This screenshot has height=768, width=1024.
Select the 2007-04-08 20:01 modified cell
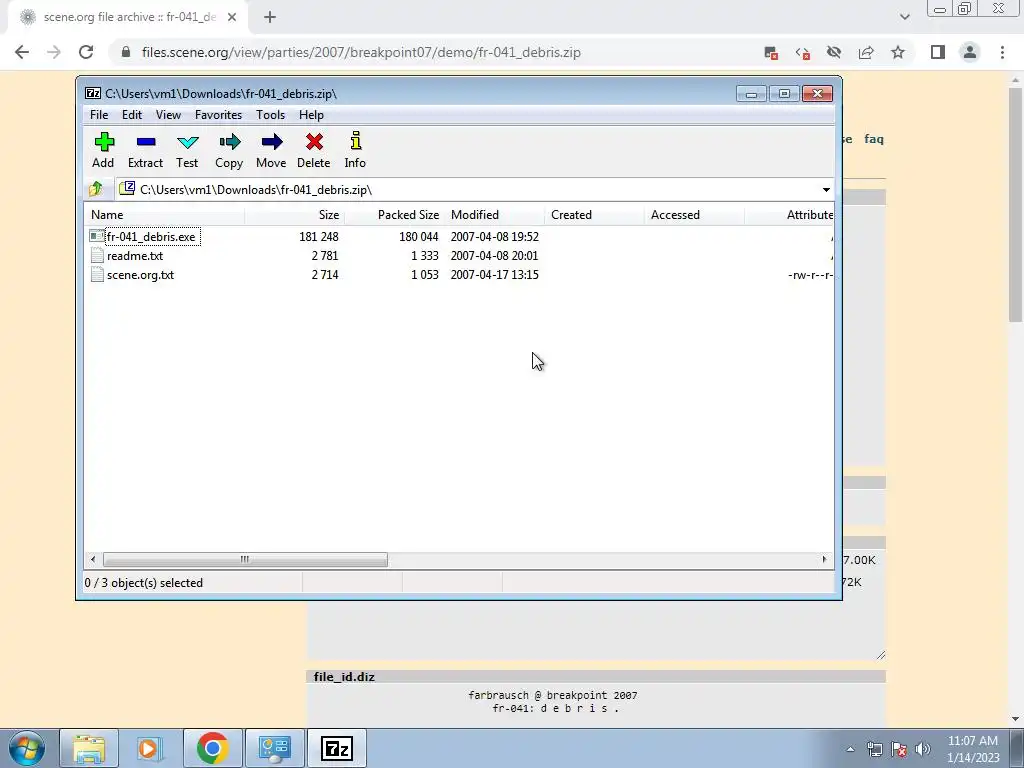[494, 255]
